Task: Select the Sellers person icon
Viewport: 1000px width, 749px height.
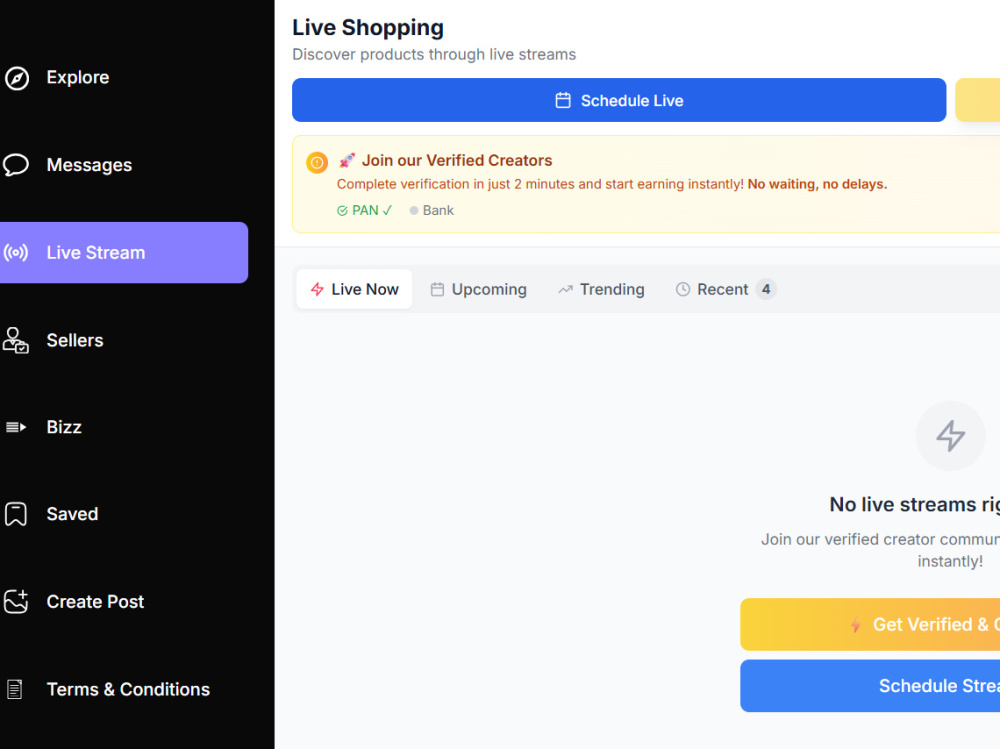Action: [16, 340]
